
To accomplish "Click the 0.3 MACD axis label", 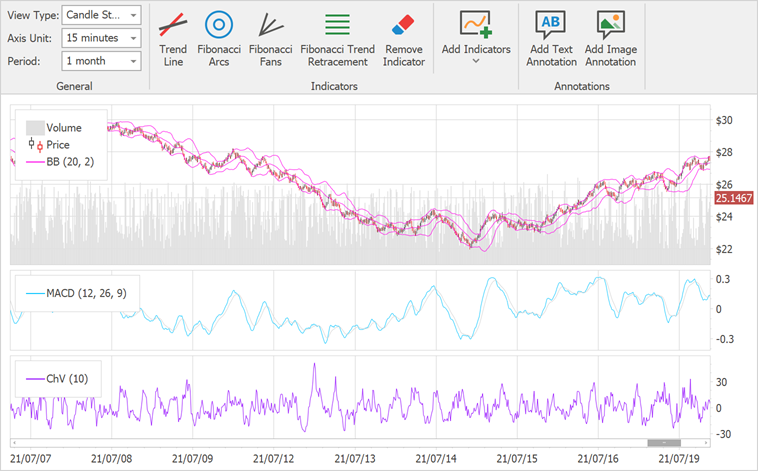I will pyautogui.click(x=723, y=279).
